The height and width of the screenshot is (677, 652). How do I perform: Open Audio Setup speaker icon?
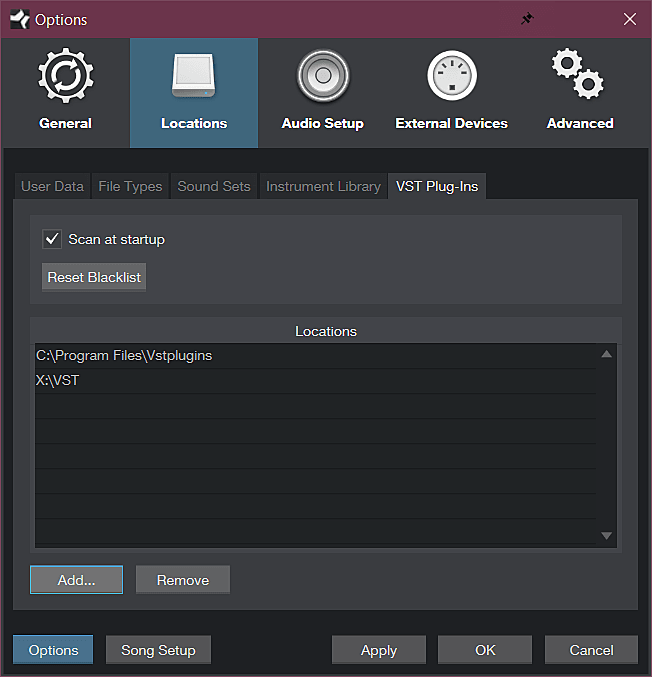[322, 76]
